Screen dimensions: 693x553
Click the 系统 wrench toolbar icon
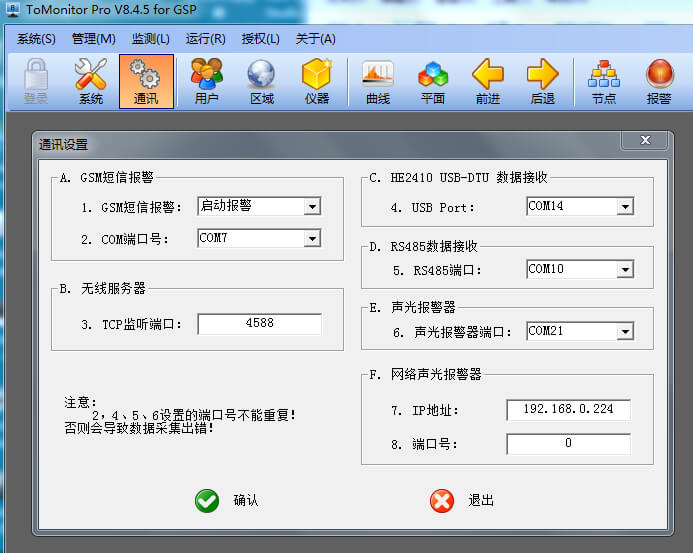[90, 80]
